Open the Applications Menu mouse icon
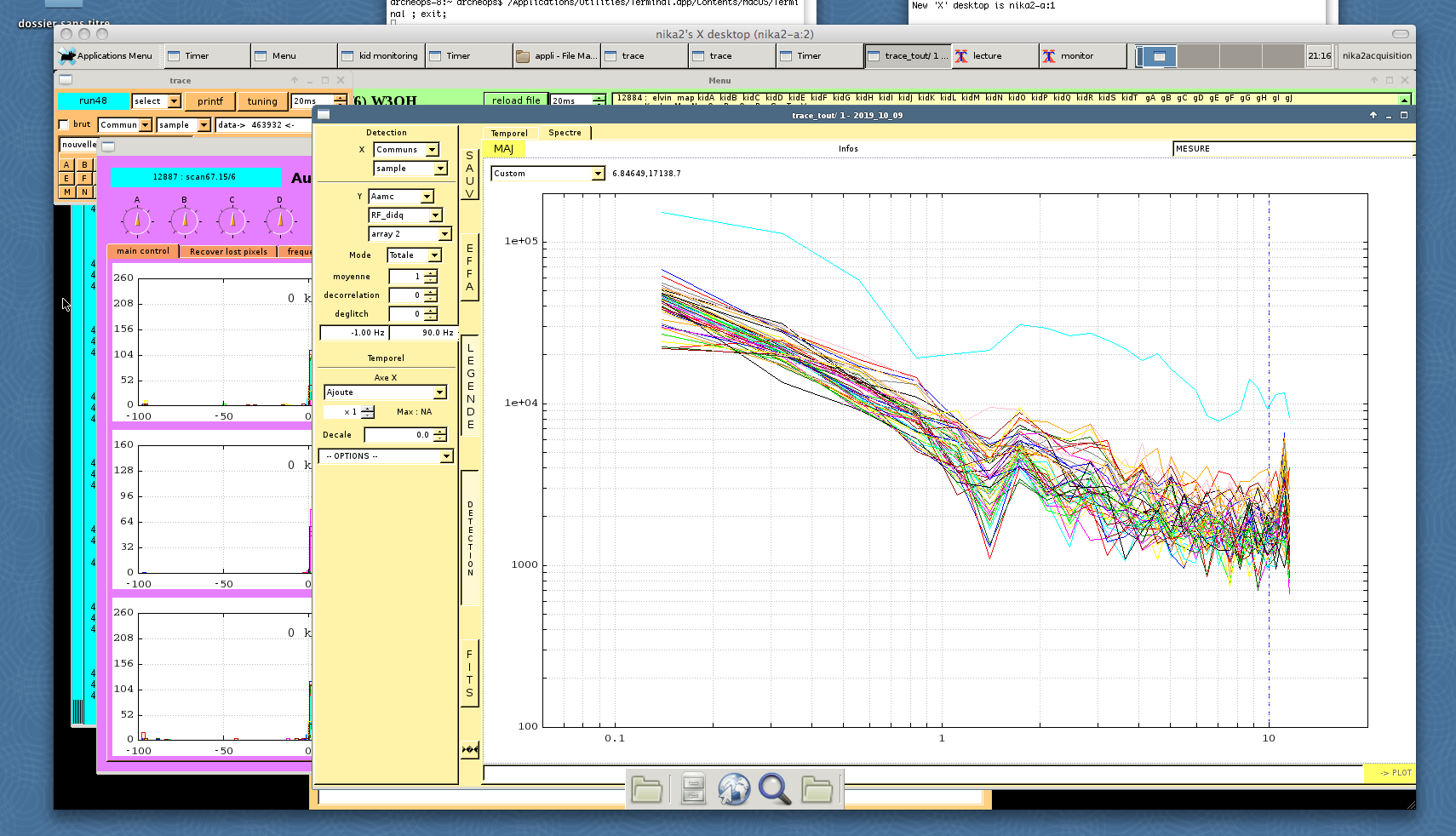1456x836 pixels. click(67, 56)
